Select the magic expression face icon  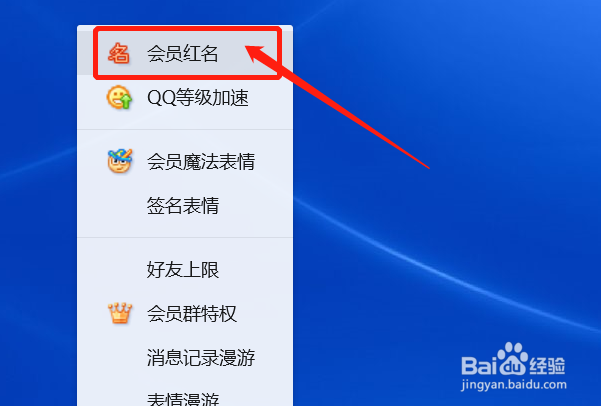pos(120,161)
